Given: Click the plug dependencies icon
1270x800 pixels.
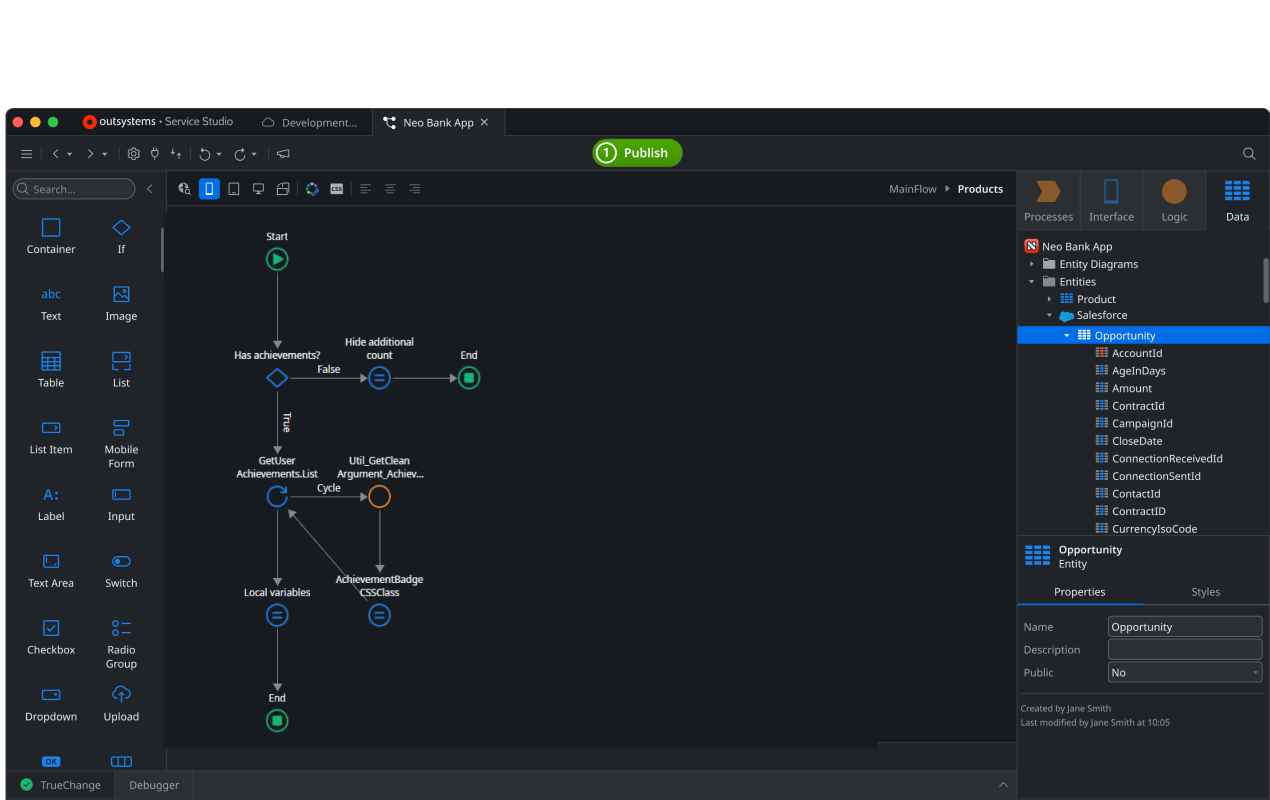Looking at the screenshot, I should [154, 154].
